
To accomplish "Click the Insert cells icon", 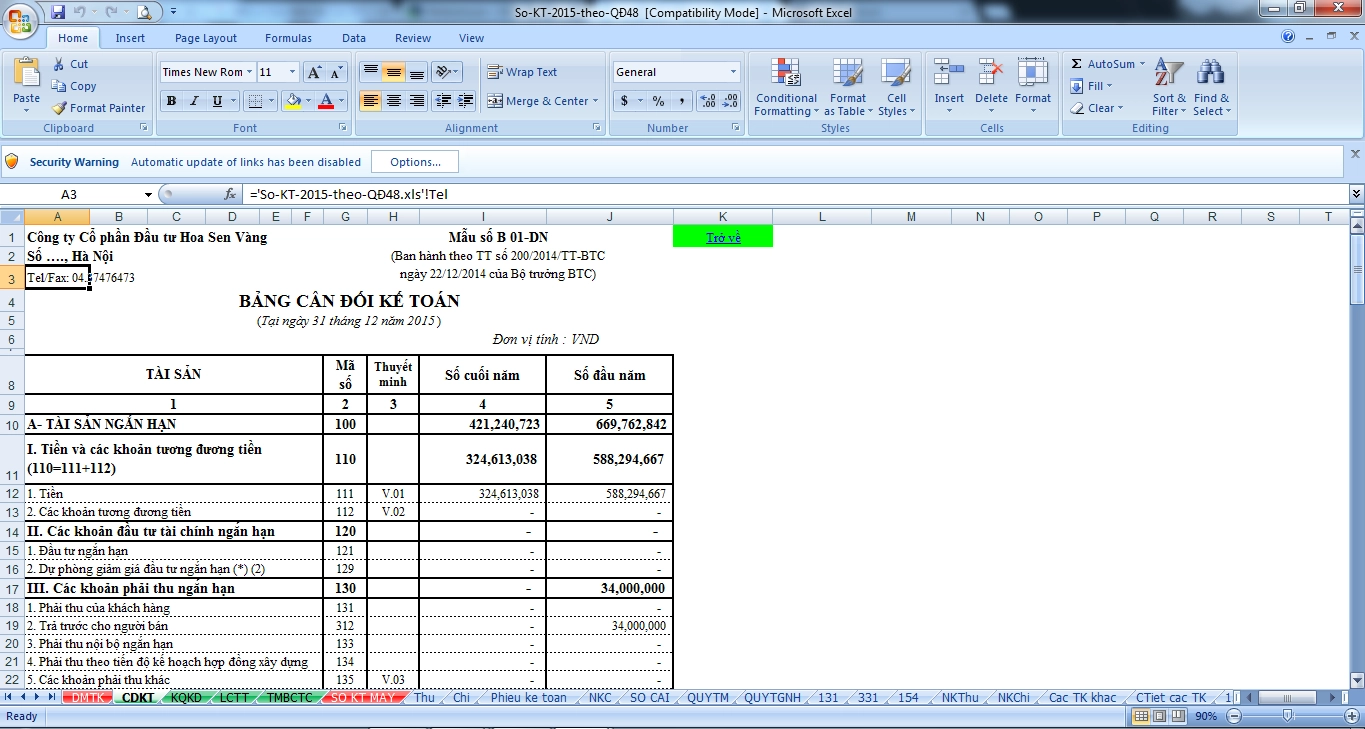I will tap(948, 74).
